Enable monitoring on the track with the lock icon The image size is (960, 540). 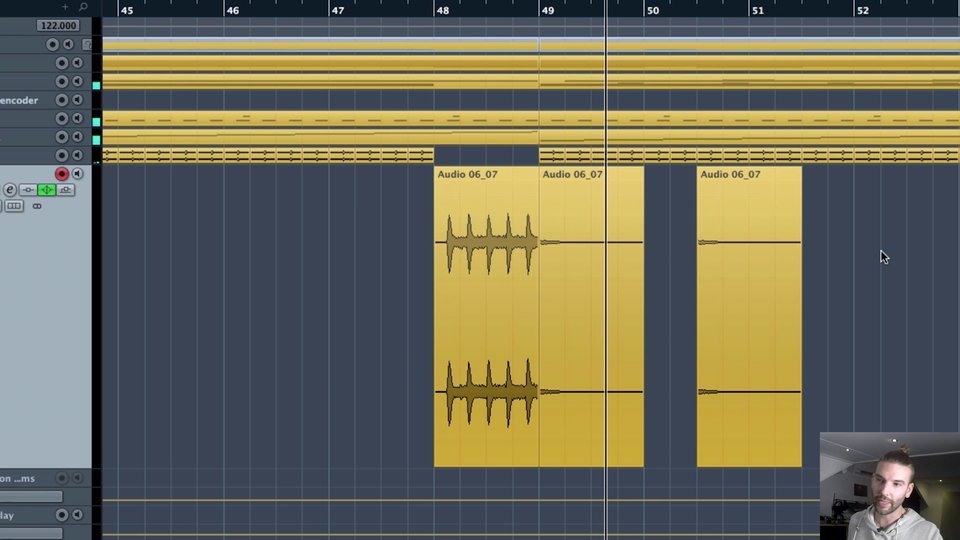pos(68,44)
